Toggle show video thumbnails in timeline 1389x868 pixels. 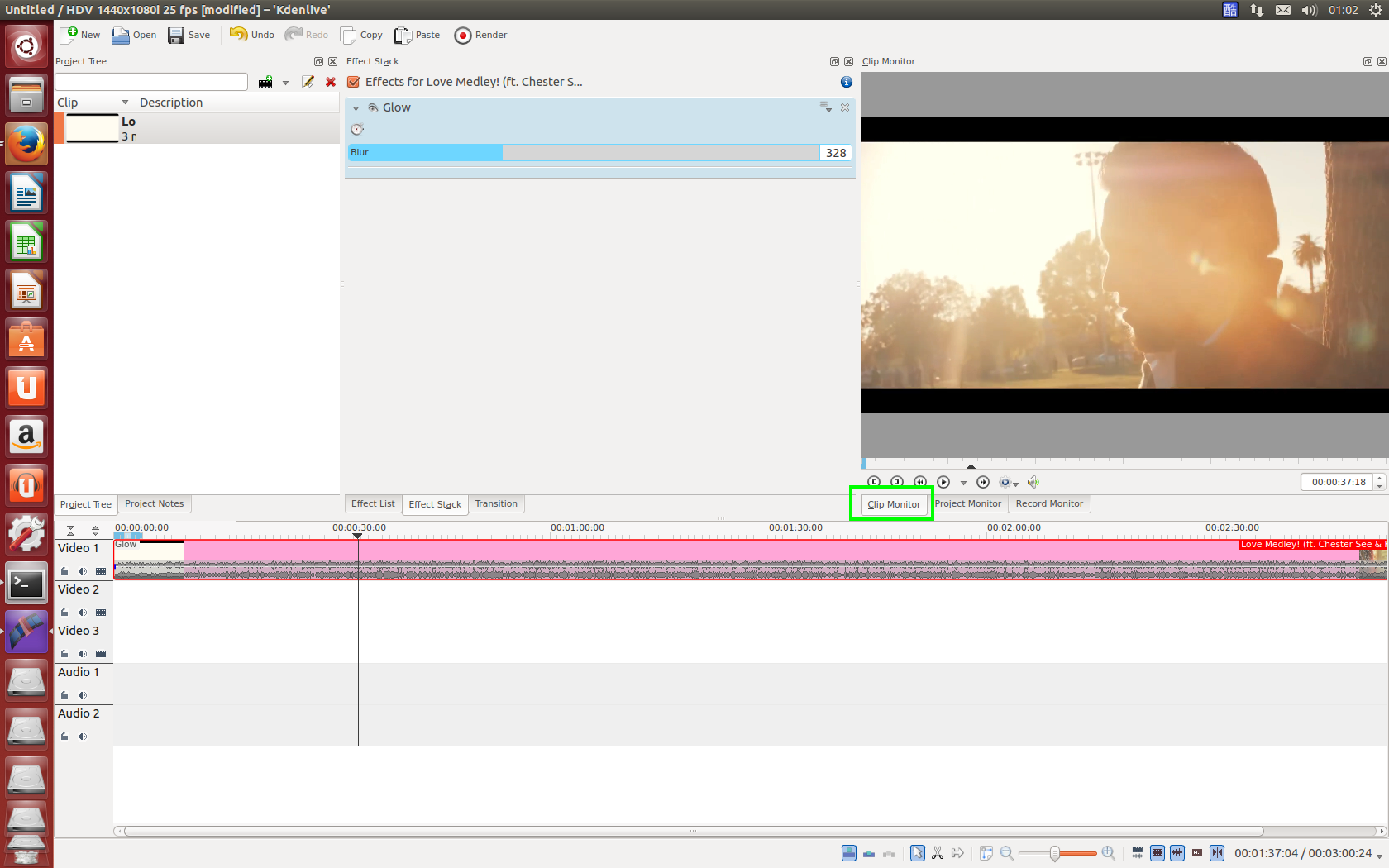[x=1157, y=853]
